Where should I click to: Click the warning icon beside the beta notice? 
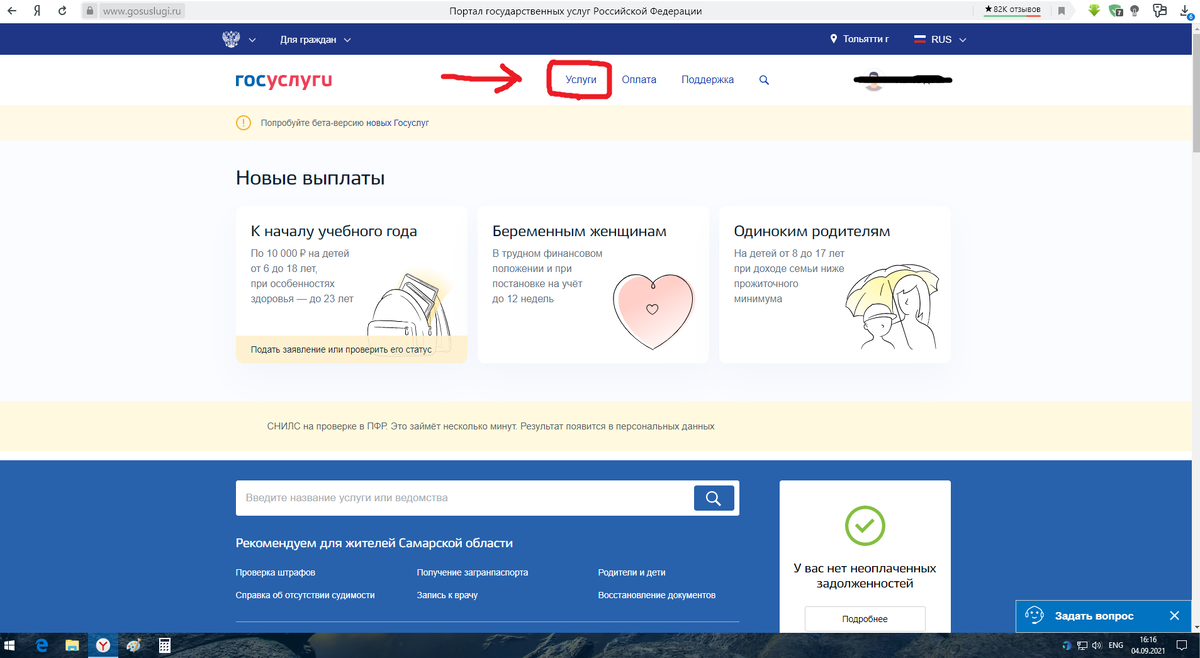tap(242, 121)
